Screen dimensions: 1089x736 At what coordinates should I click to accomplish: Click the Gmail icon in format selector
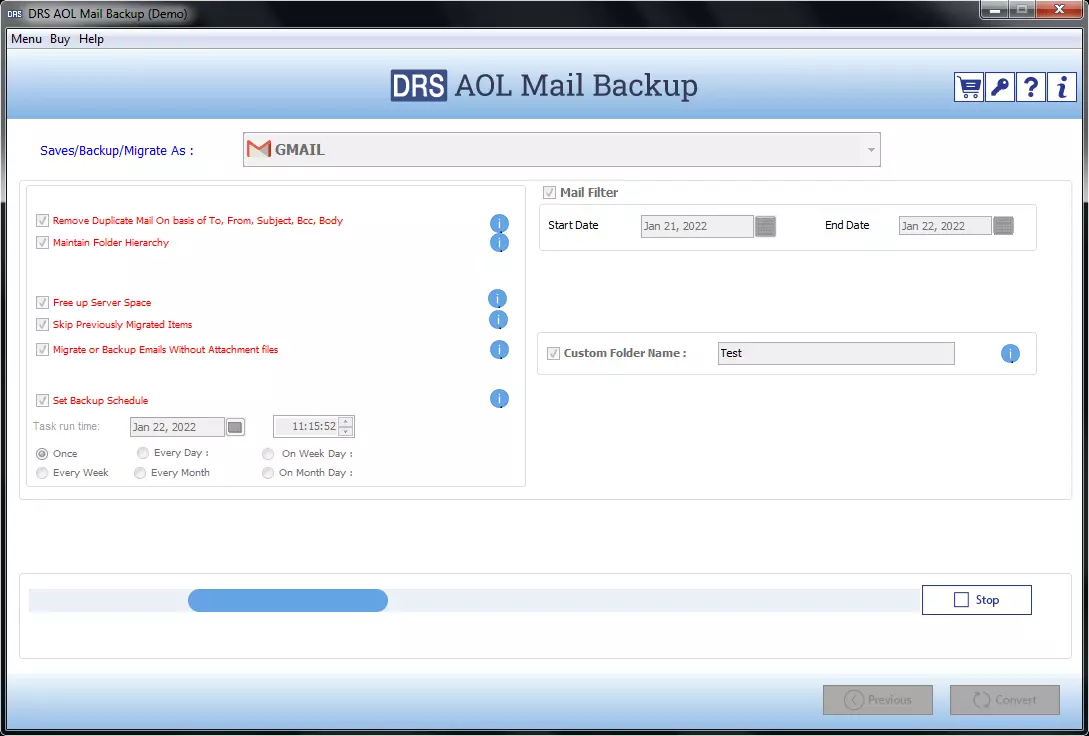[259, 149]
